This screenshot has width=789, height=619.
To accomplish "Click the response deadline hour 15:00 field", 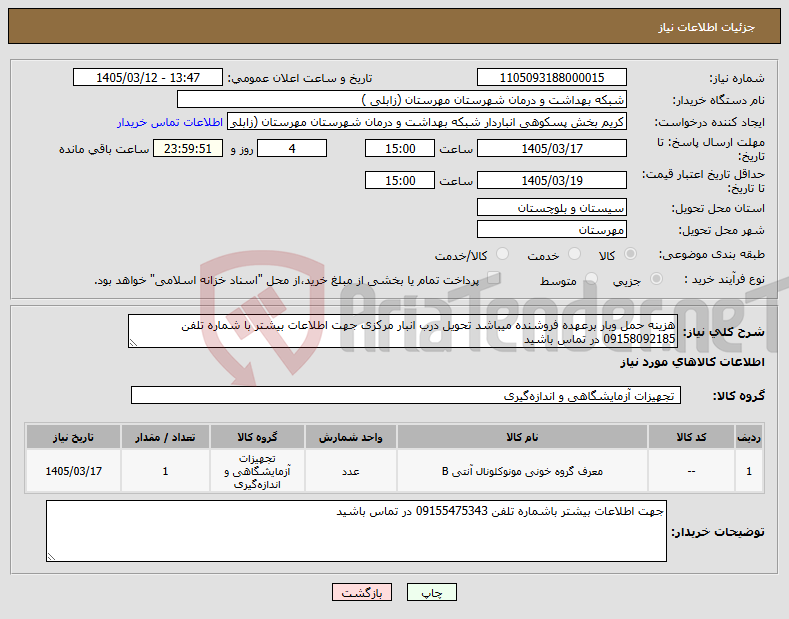I will coord(400,148).
